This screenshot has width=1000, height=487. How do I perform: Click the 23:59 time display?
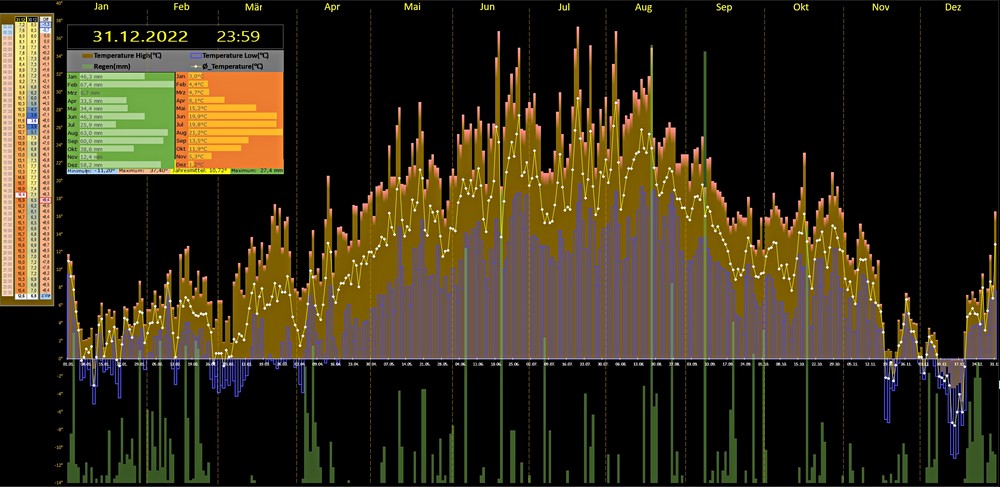pos(238,37)
